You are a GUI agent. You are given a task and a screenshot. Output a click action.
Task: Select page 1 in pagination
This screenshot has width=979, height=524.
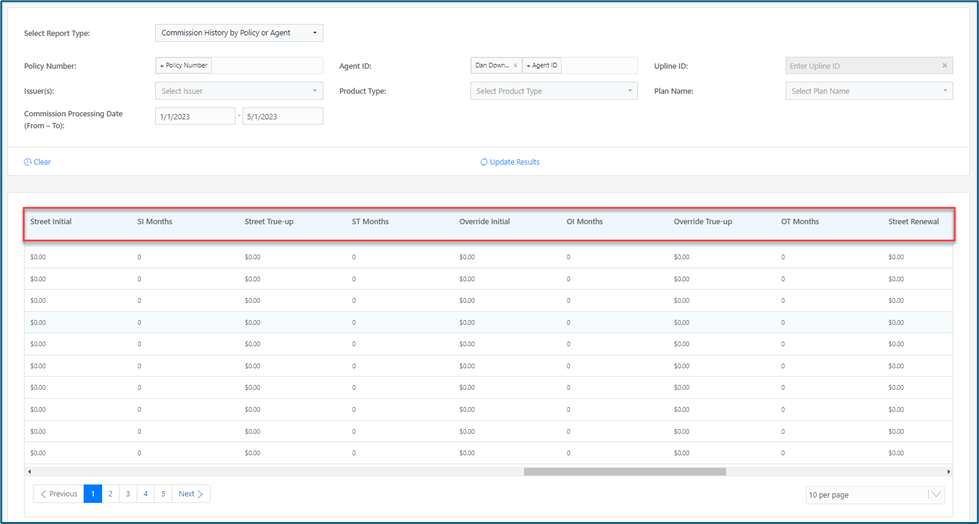click(92, 494)
